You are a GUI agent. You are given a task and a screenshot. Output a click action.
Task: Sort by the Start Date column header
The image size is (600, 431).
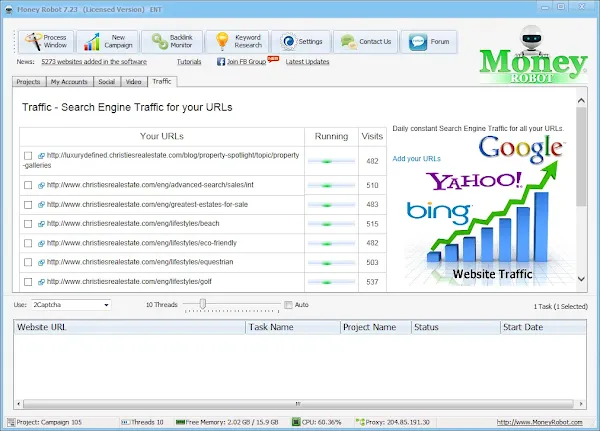tap(543, 327)
